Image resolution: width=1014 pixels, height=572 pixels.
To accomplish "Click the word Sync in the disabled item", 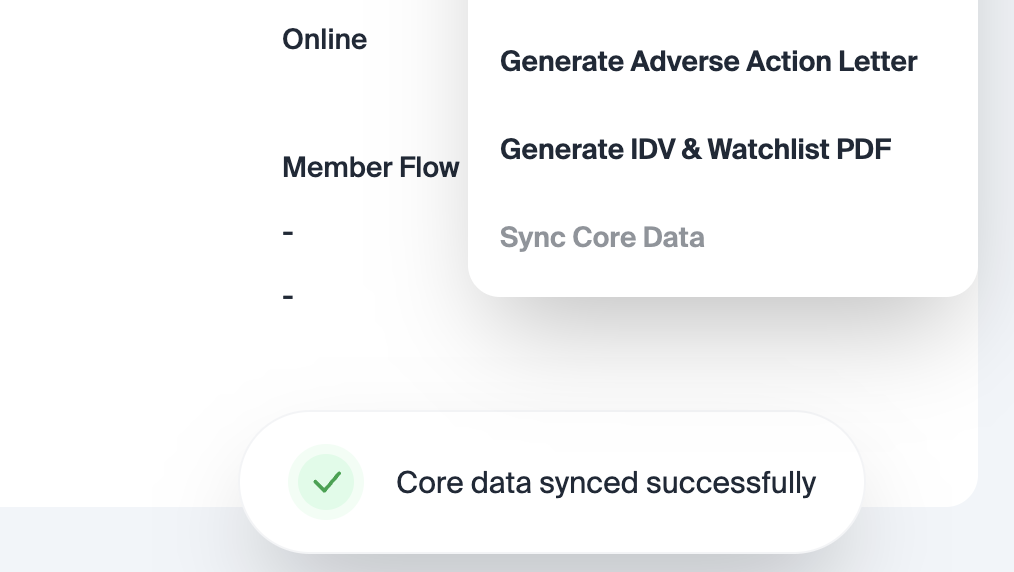I will [x=531, y=238].
